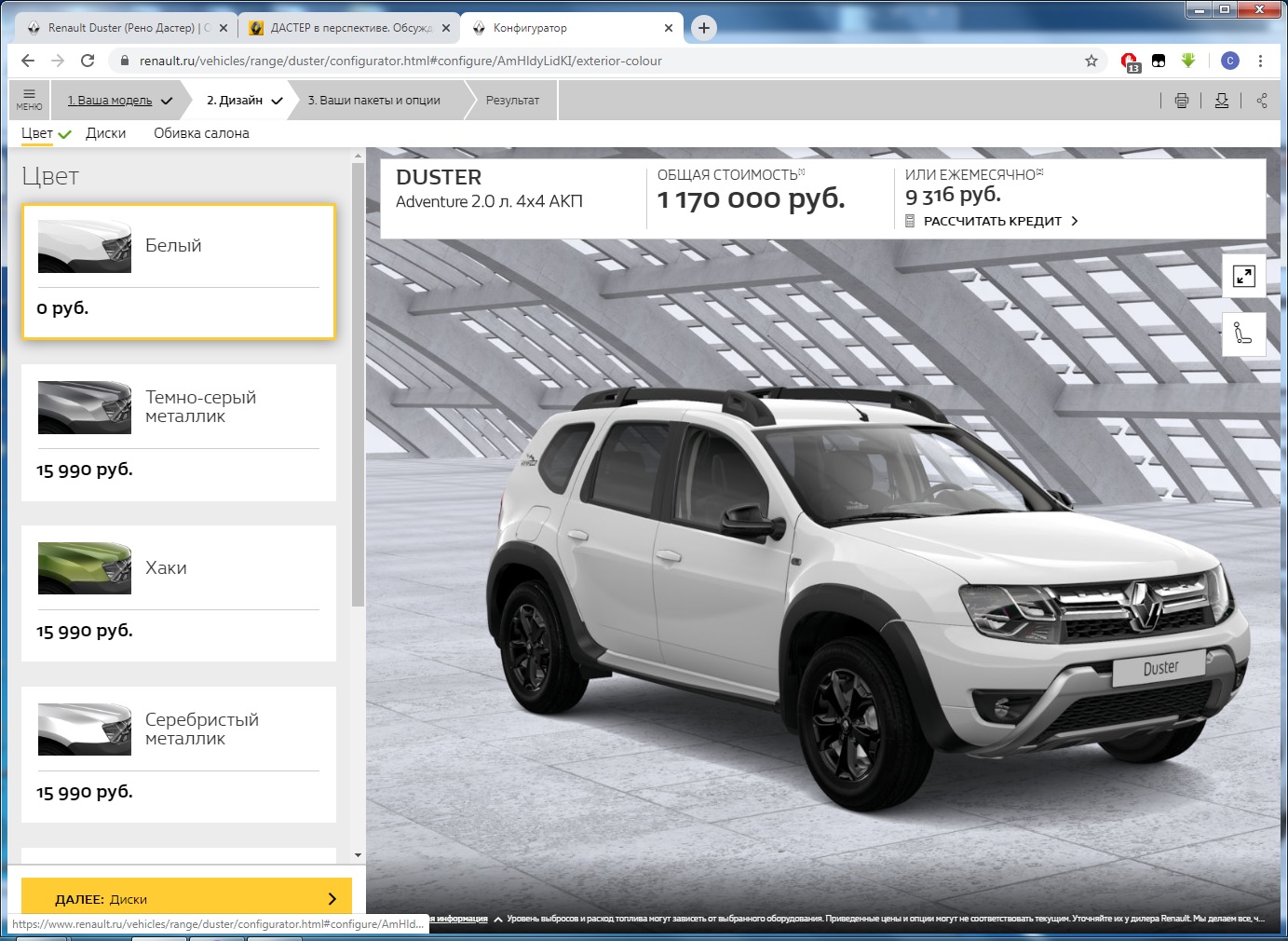Viewport: 1288px width, 941px height.
Task: Go to step 3. Ваши пакеты и опции
Action: tap(374, 100)
